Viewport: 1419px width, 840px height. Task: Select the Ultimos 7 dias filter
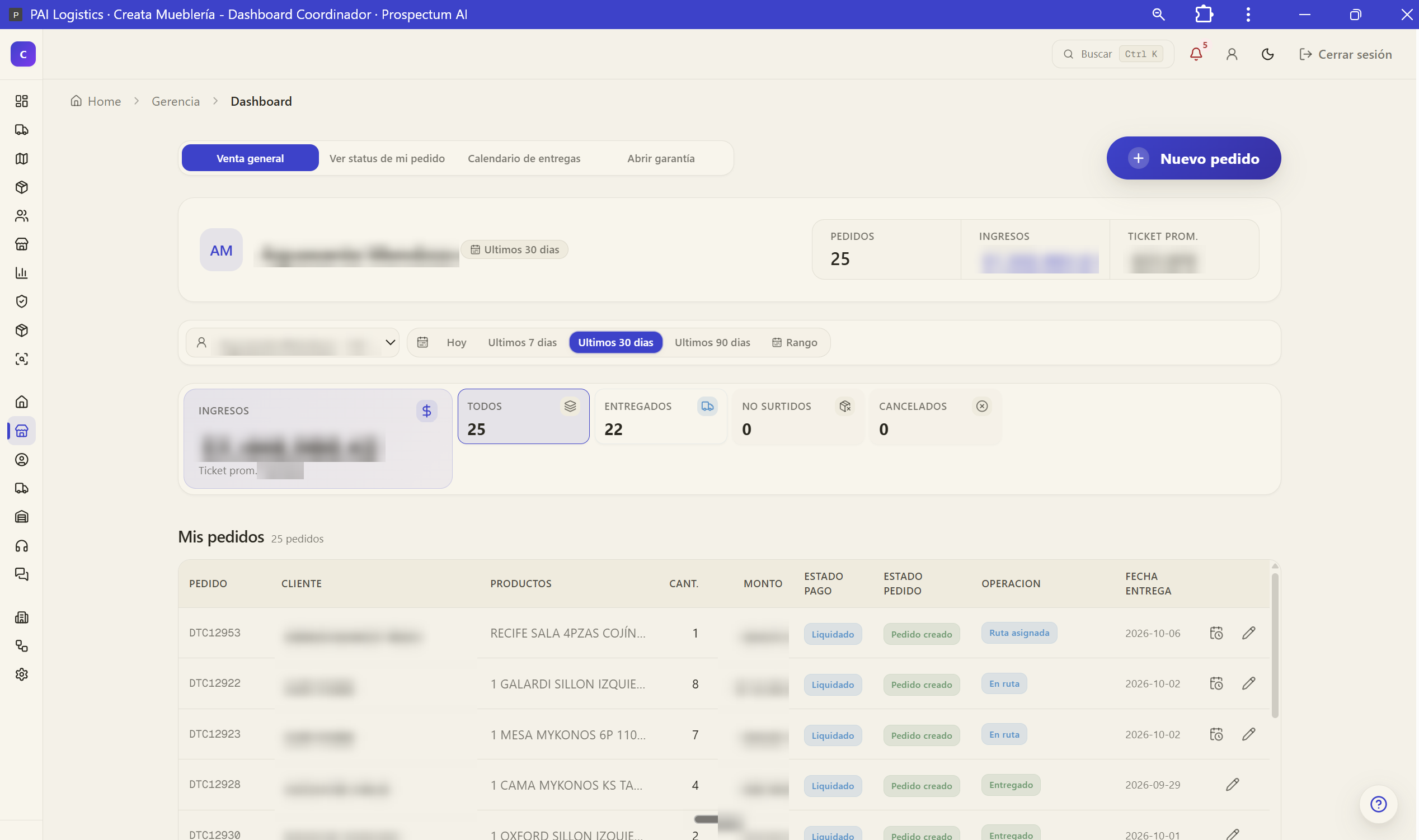[522, 342]
